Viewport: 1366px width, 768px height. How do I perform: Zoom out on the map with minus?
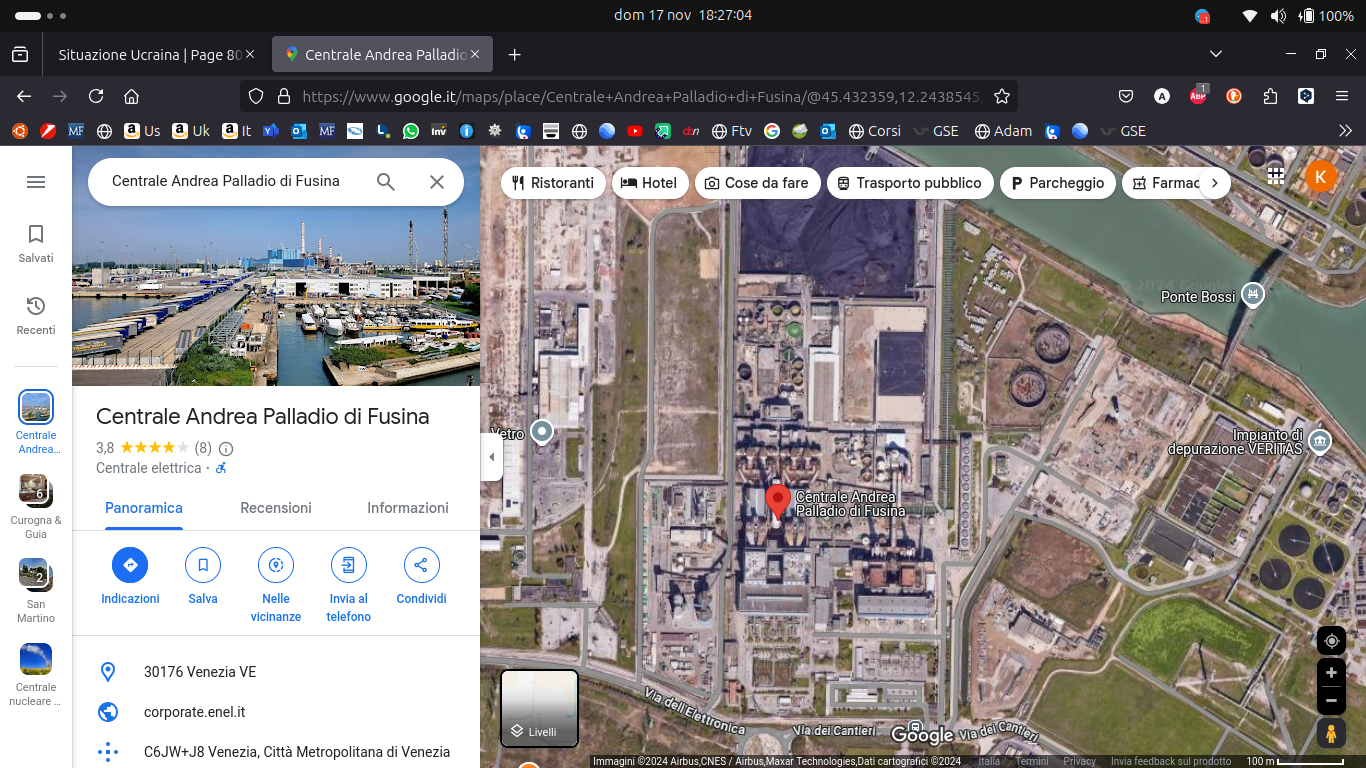click(x=1331, y=701)
